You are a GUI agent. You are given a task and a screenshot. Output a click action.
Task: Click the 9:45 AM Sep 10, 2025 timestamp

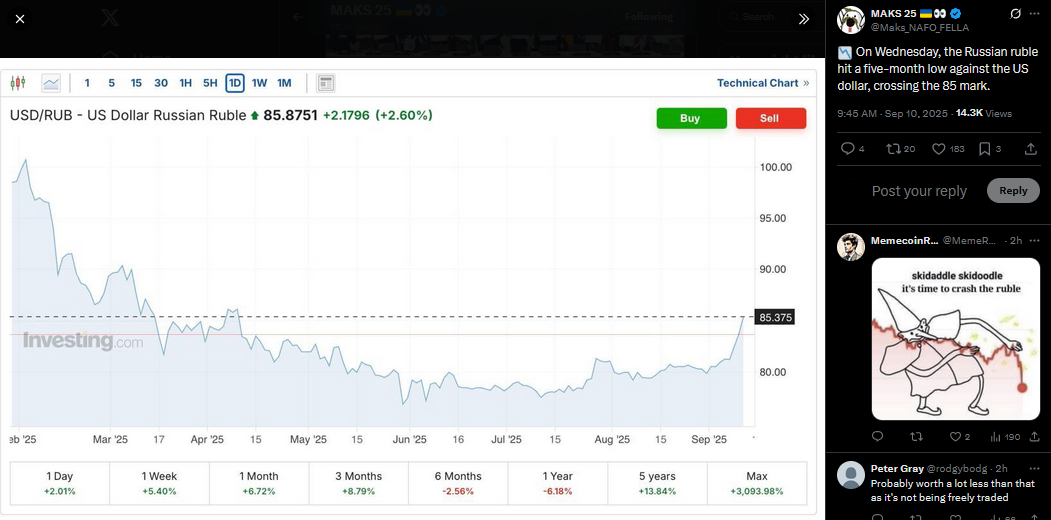893,113
